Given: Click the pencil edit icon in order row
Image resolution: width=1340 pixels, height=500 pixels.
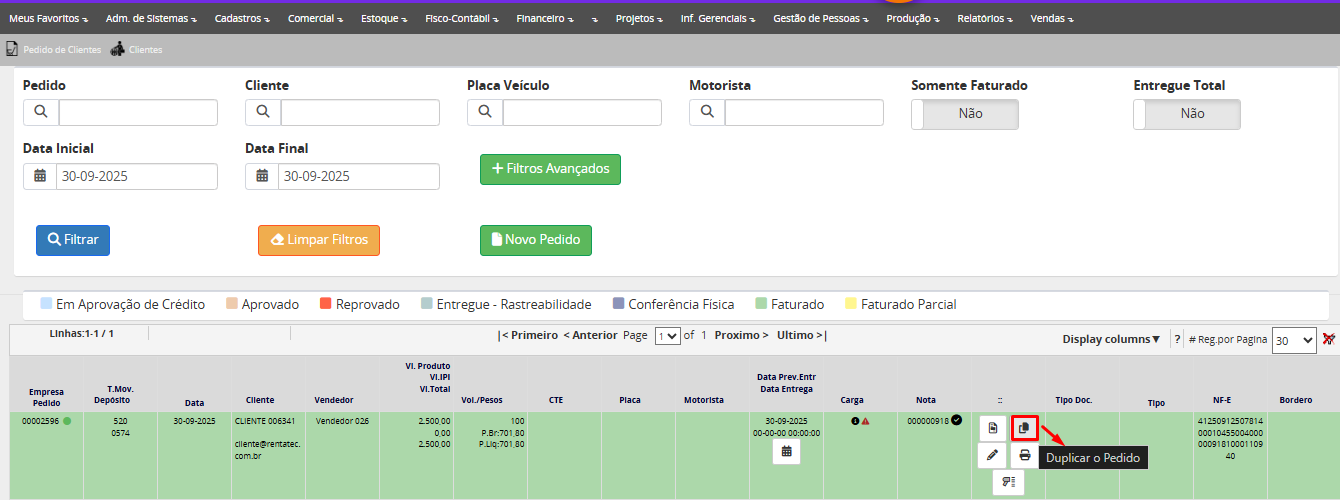Looking at the screenshot, I should coord(992,456).
